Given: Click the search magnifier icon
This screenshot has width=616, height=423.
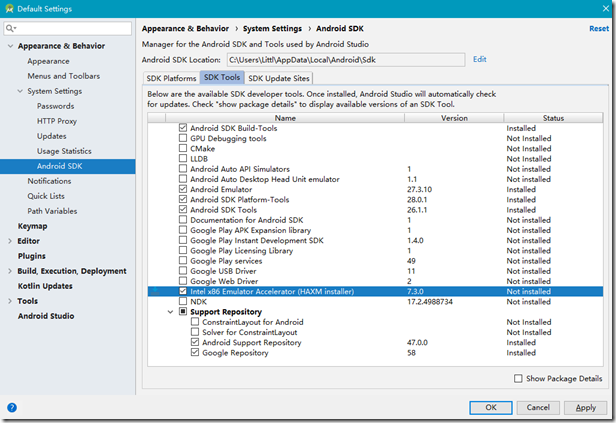Looking at the screenshot, I should 10,28.
